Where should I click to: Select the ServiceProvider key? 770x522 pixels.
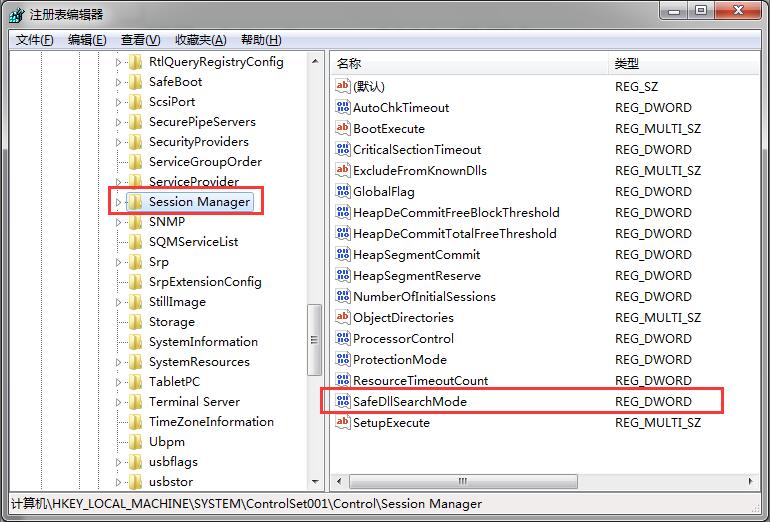point(194,182)
